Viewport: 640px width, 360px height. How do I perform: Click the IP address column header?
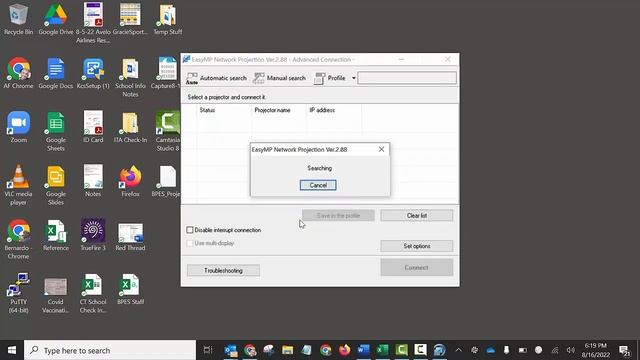click(333, 110)
